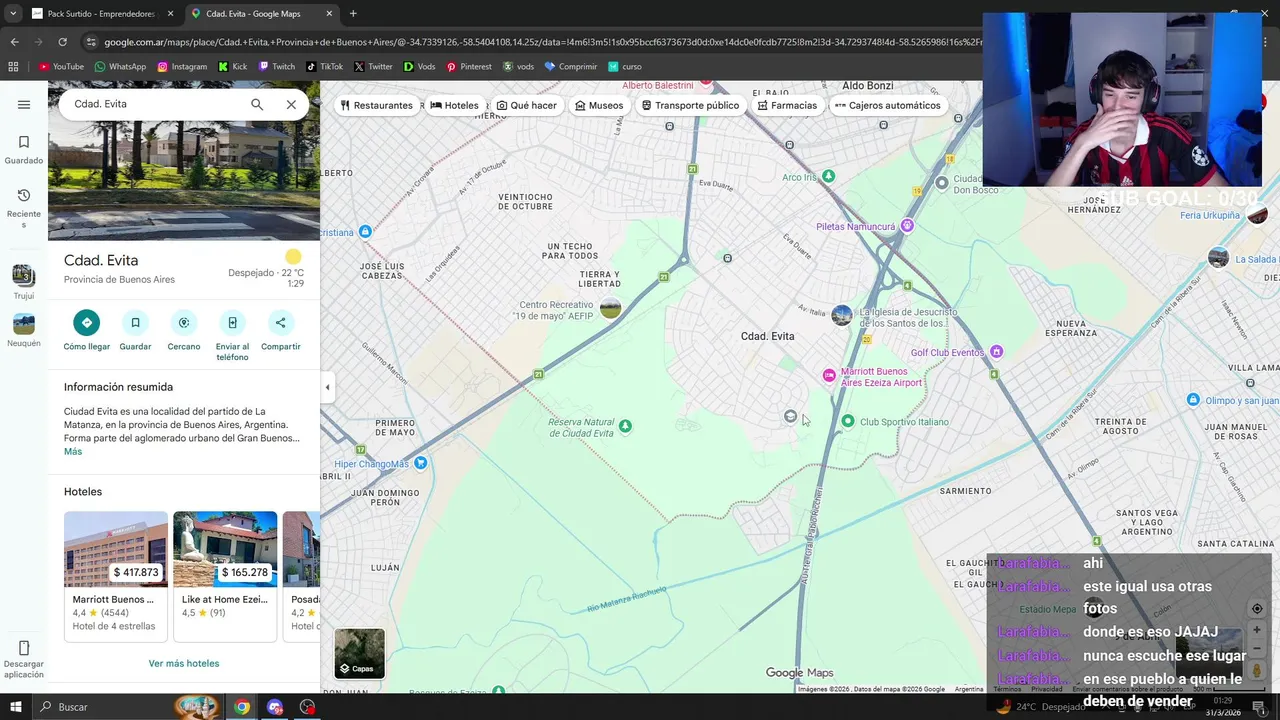Click the Marriott Buenos Aires Ezeiza Airport pin
This screenshot has height=720, width=1280.
pyautogui.click(x=828, y=376)
